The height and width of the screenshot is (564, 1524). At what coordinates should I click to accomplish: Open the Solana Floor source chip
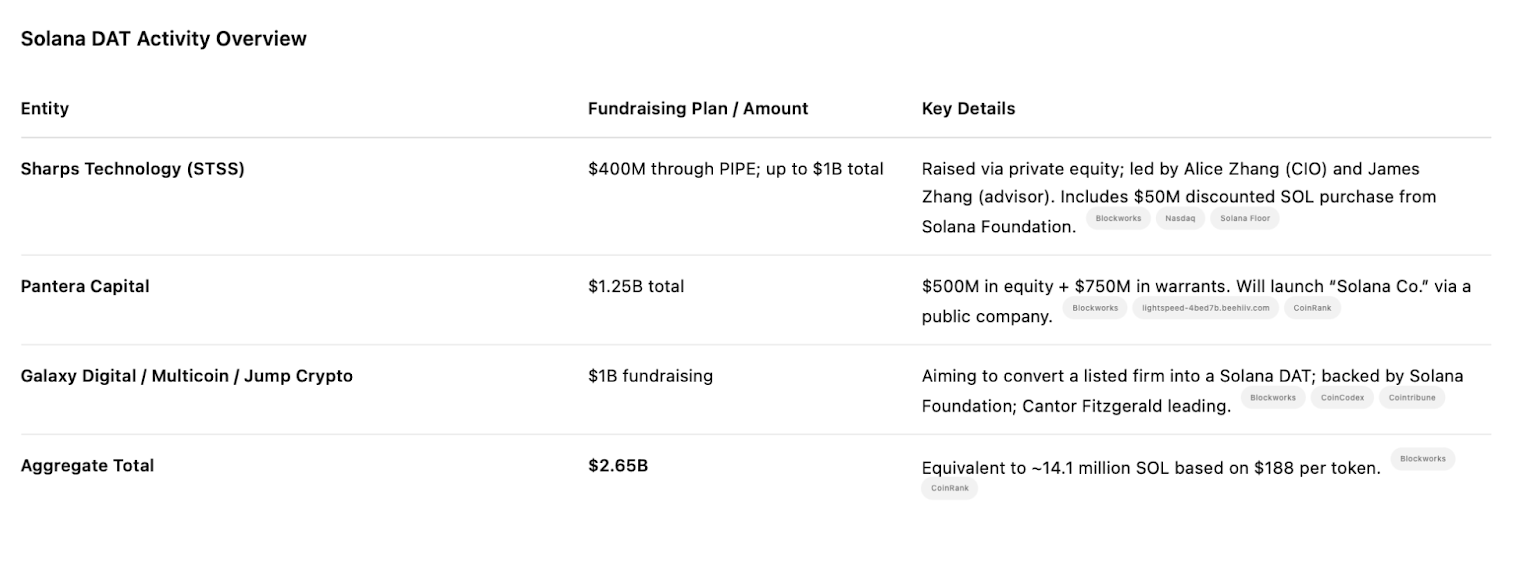pyautogui.click(x=1244, y=218)
